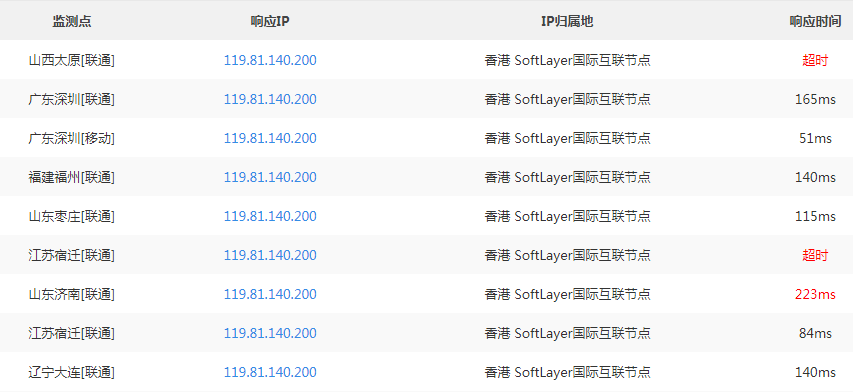Open the IP link in 广东深圳[移动] row

[x=270, y=139]
